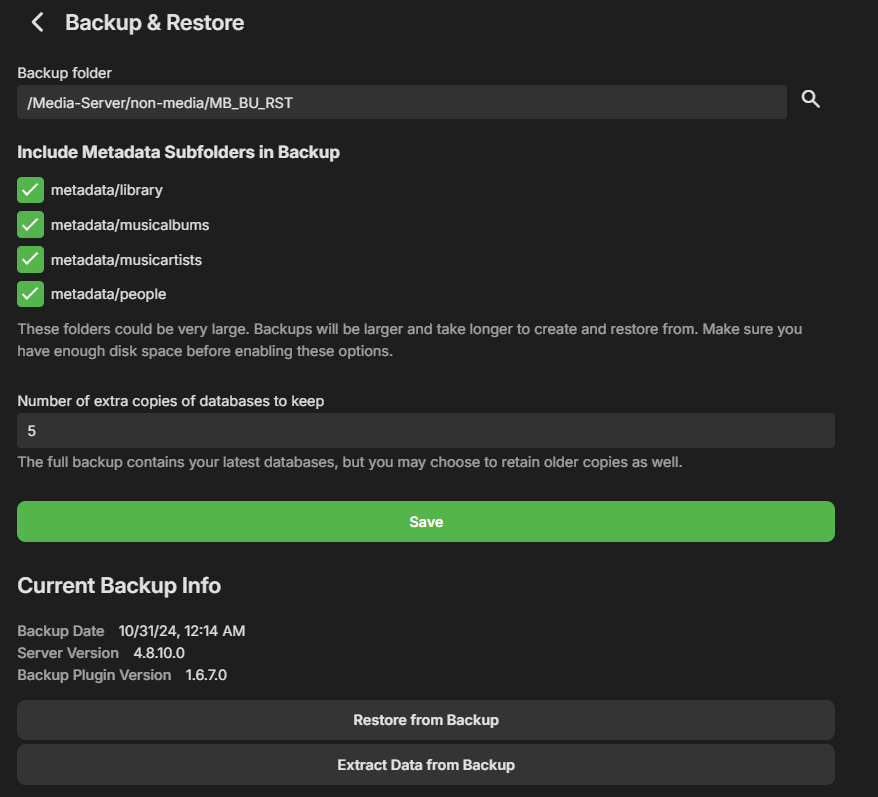878x797 pixels.
Task: Click the Backup folder path field
Action: 401,102
